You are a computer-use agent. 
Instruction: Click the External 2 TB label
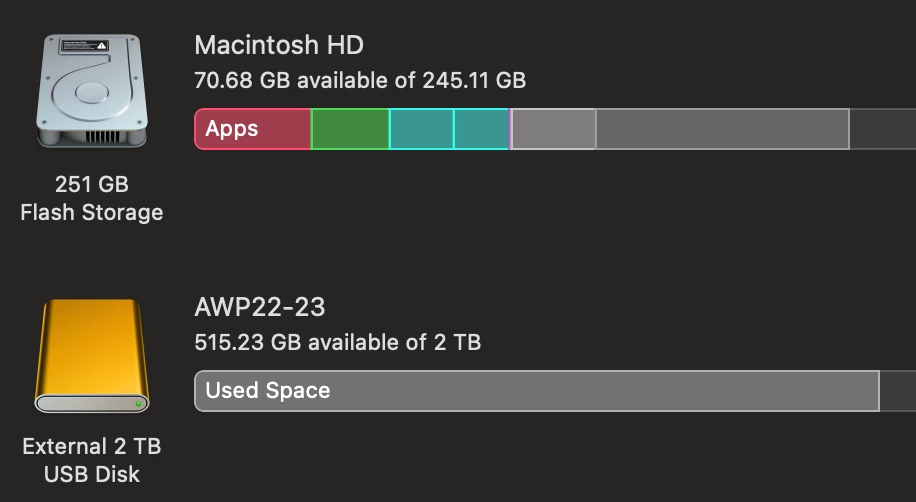[91, 446]
